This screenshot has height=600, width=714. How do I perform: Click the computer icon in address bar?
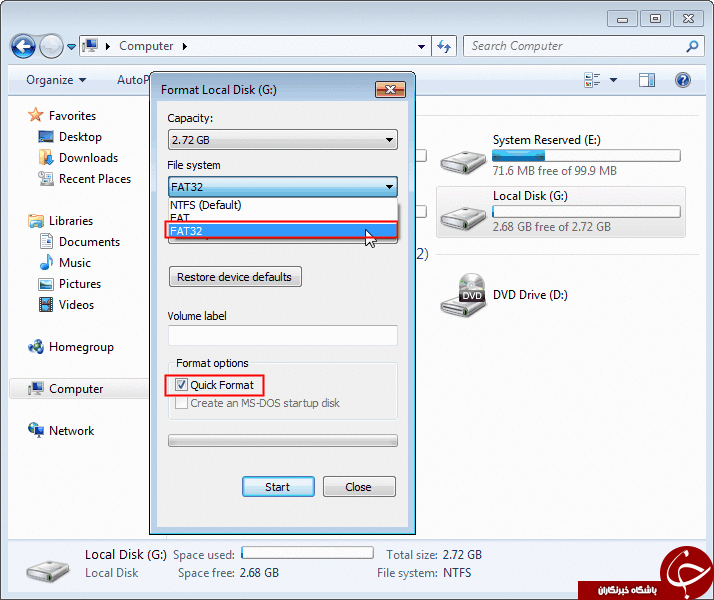pyautogui.click(x=90, y=46)
